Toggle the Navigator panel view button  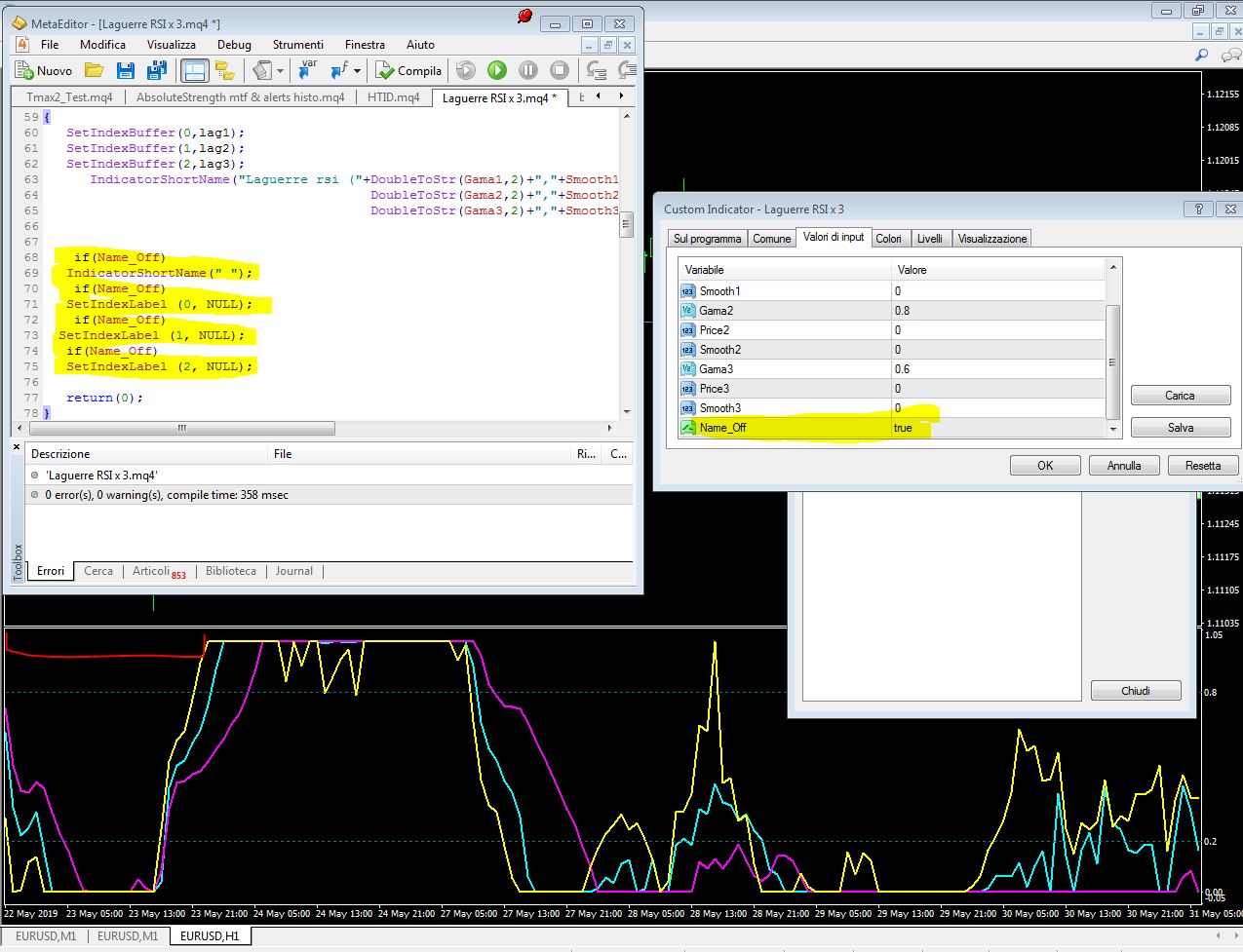pos(194,70)
